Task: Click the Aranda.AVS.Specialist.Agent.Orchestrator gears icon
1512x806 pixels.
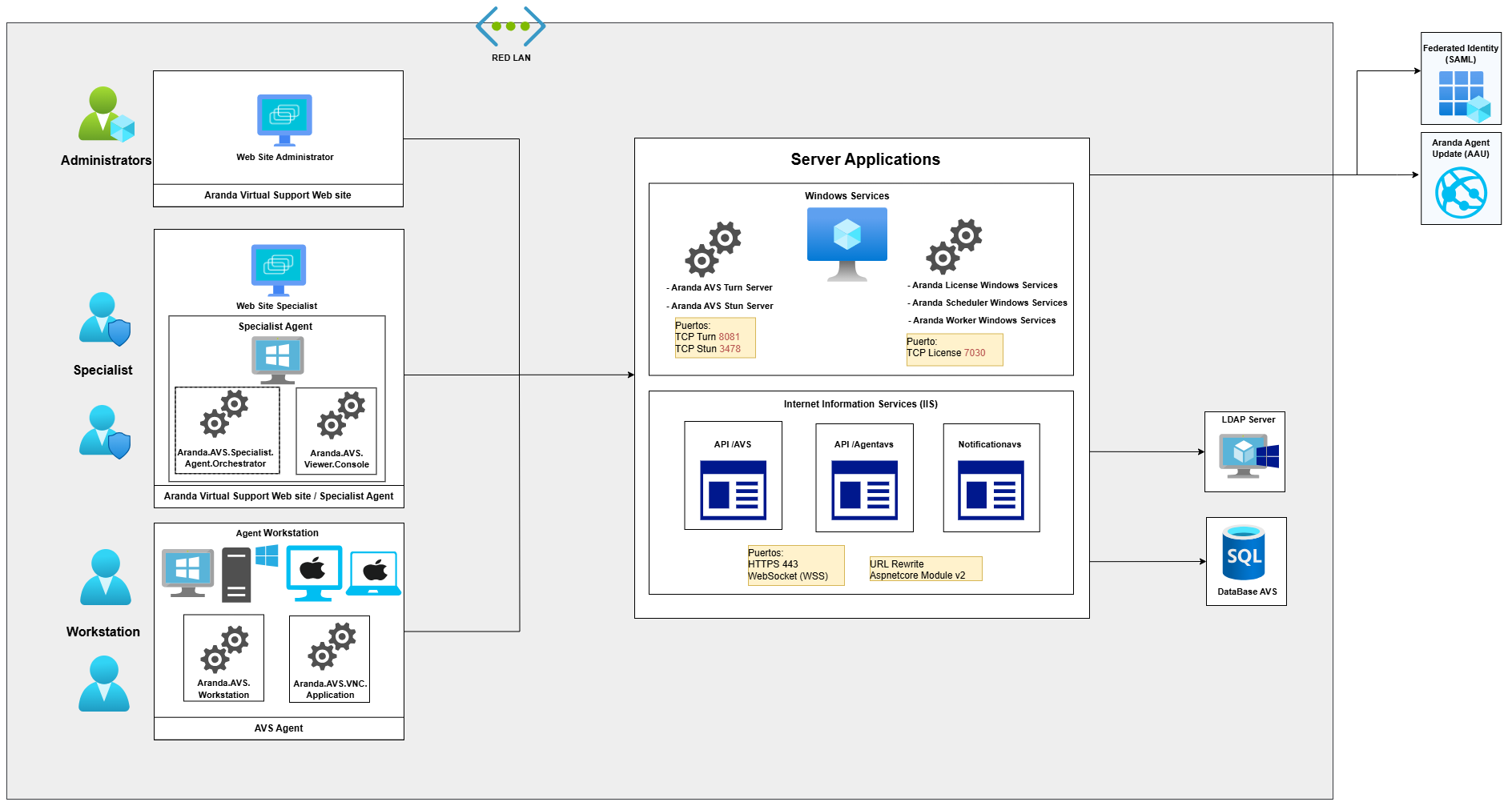Action: (225, 414)
